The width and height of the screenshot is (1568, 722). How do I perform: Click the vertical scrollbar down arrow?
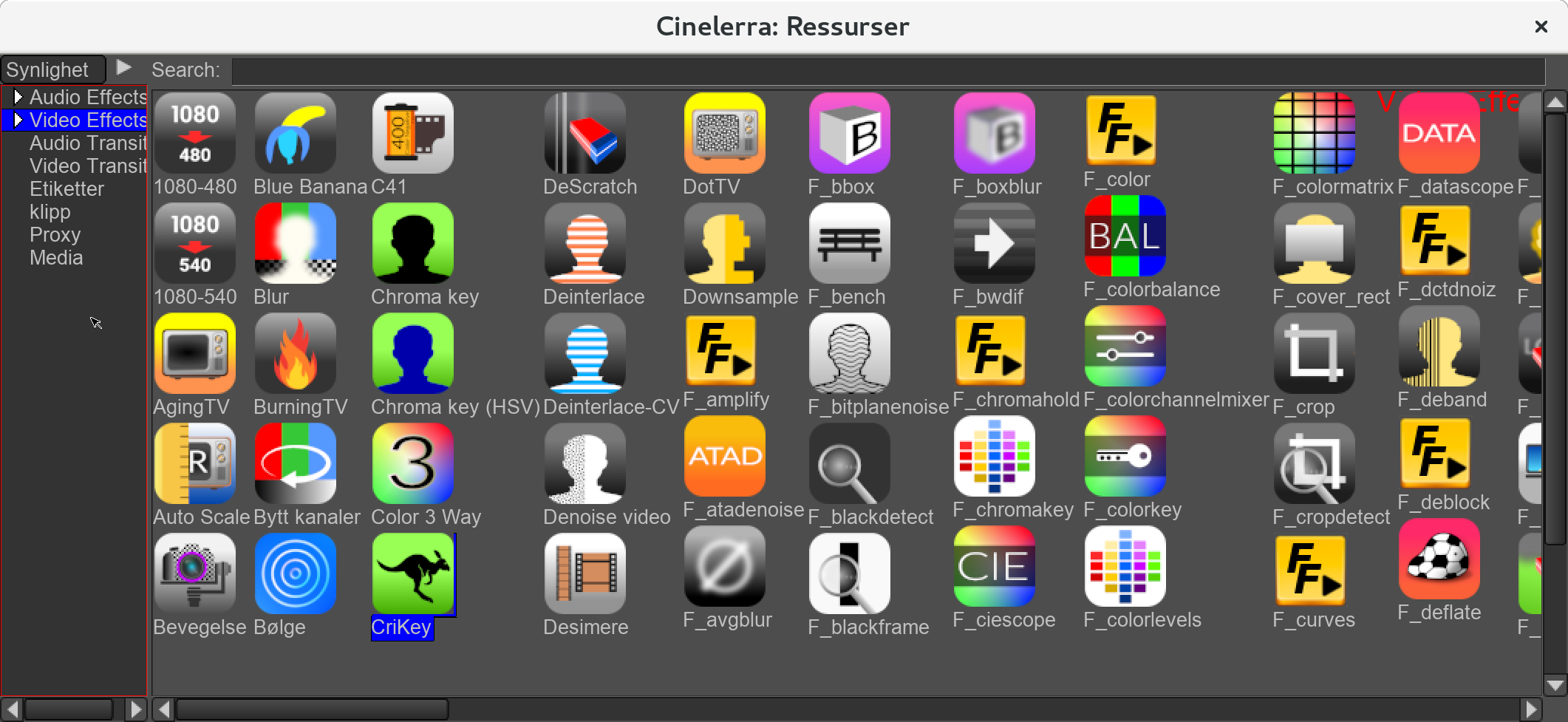1555,685
